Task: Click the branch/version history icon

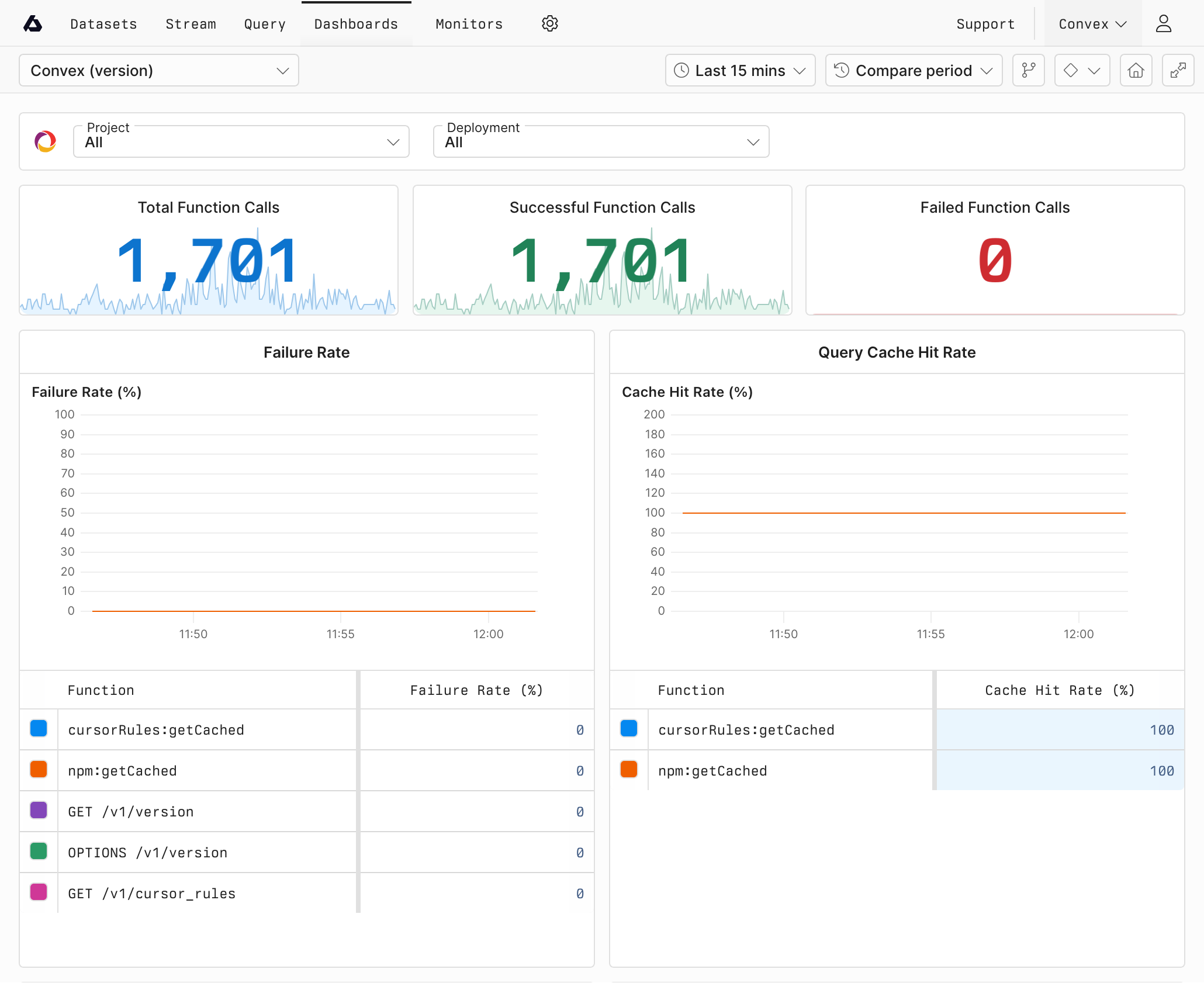Action: pos(1028,70)
